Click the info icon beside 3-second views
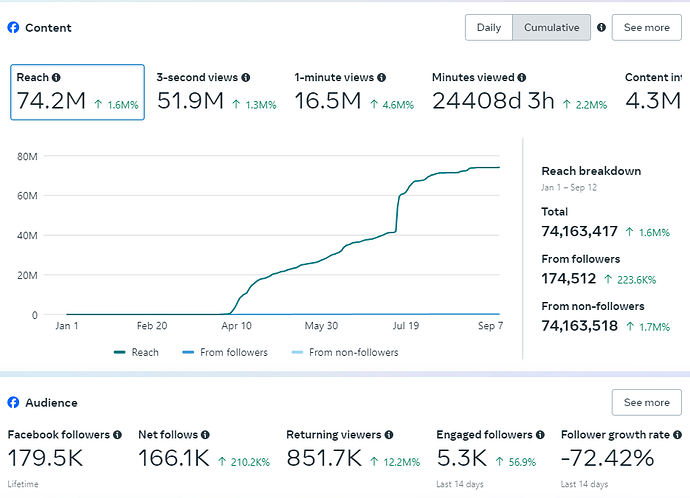 click(x=246, y=77)
